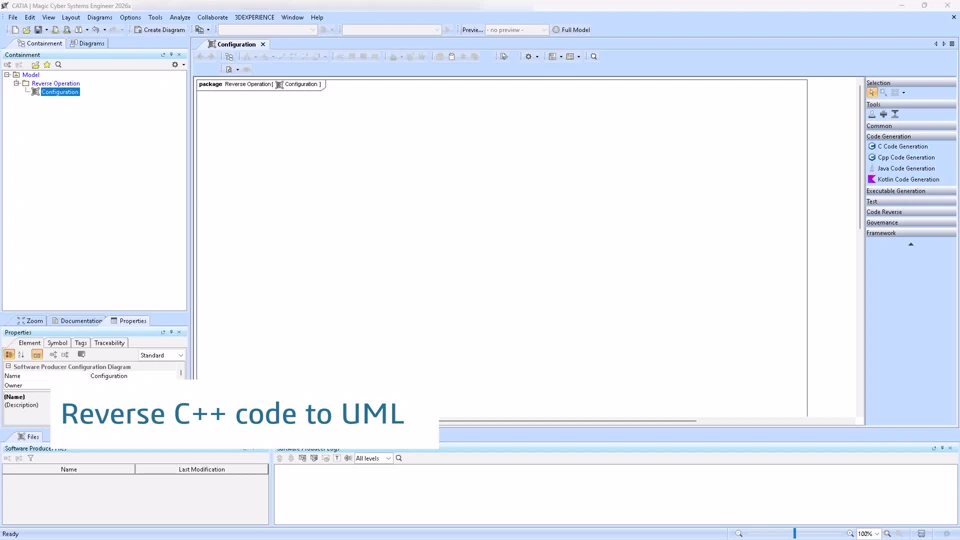This screenshot has height=540, width=960.
Task: Open the Symbol tab in Properties
Action: click(x=57, y=343)
